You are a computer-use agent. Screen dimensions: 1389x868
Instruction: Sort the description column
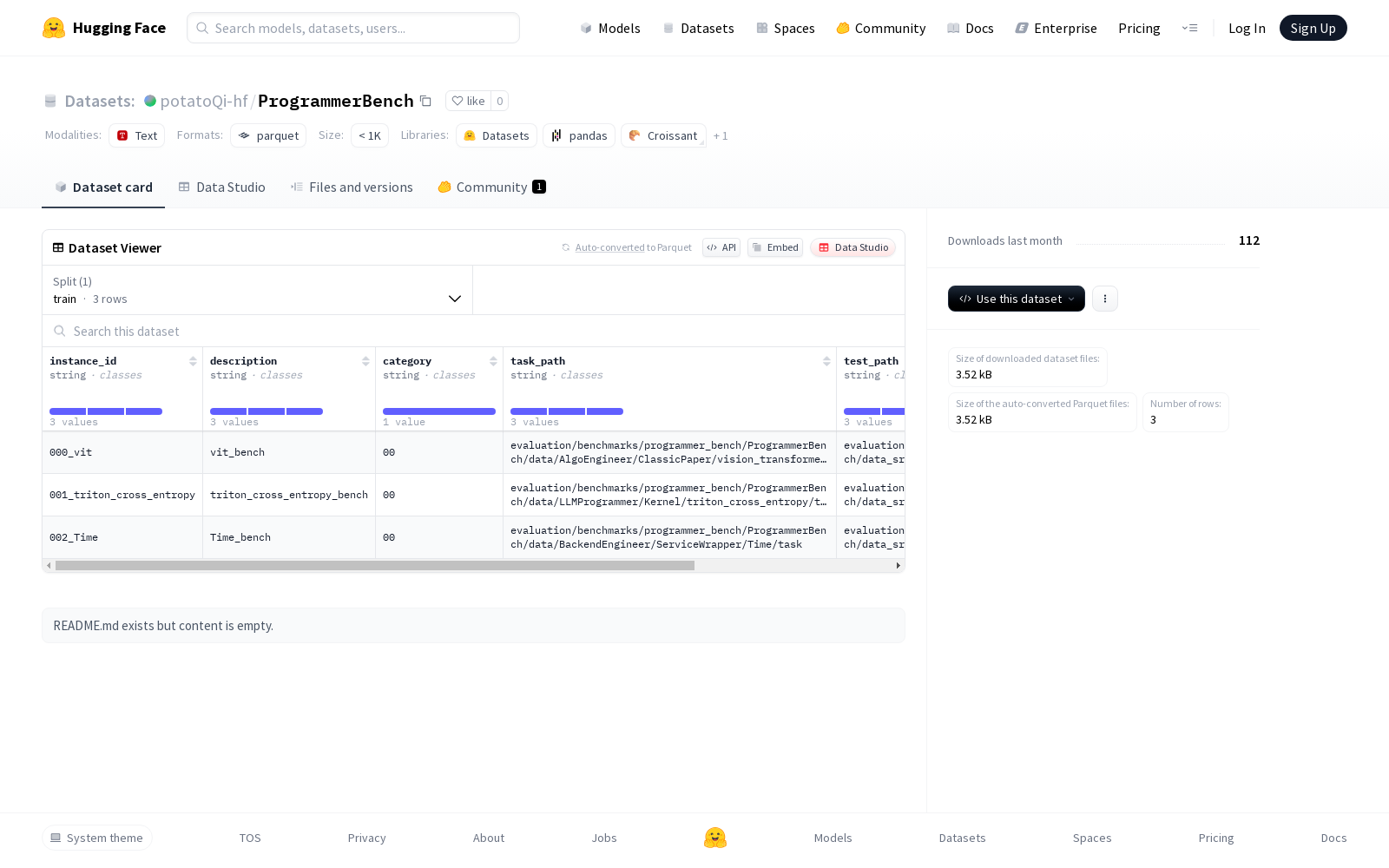click(x=365, y=361)
